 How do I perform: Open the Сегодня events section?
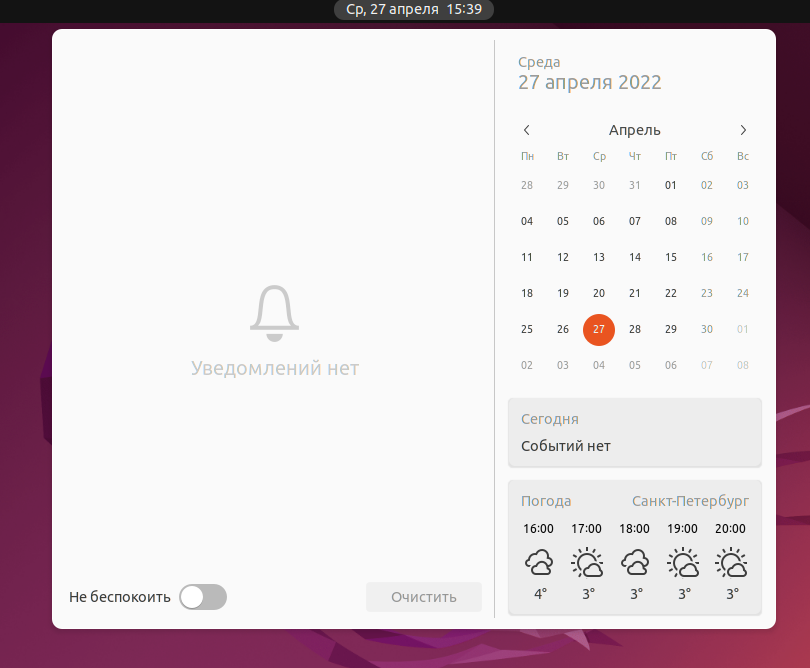coord(635,432)
